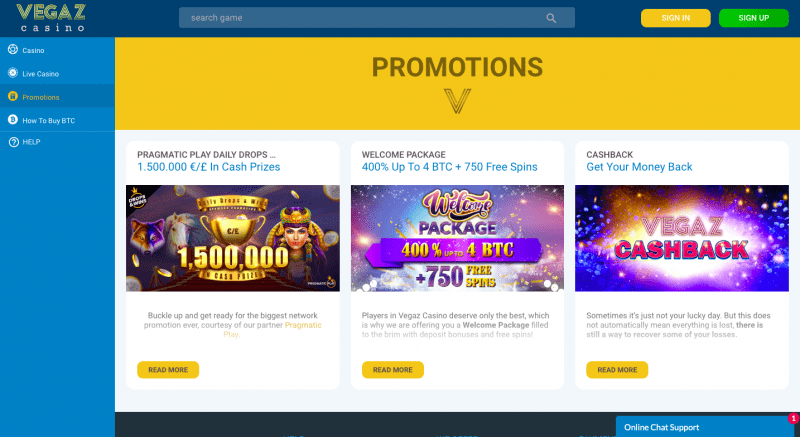The image size is (800, 437).
Task: Click the yellow SIGN IN button
Action: [676, 18]
